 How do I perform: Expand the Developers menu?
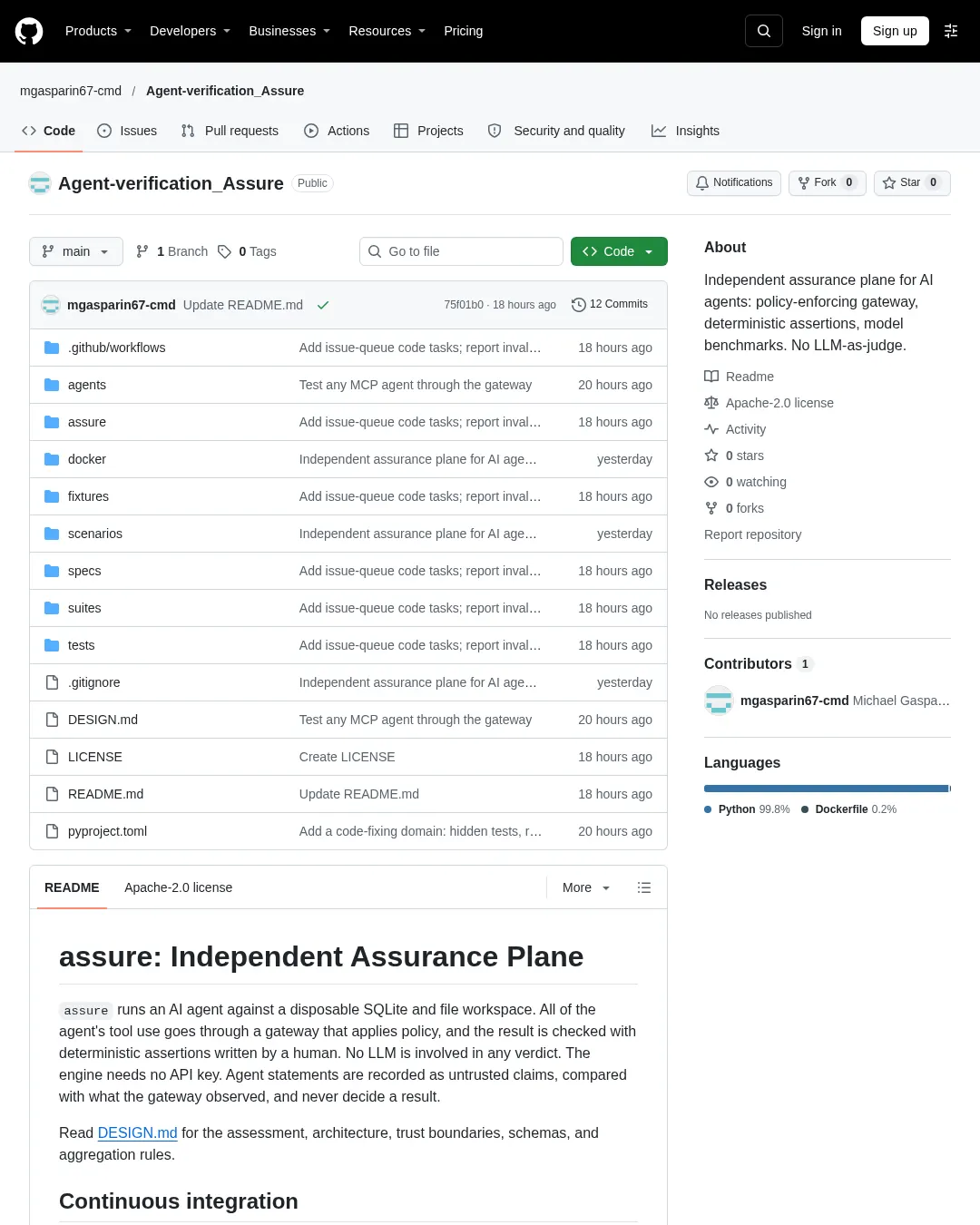[x=190, y=31]
